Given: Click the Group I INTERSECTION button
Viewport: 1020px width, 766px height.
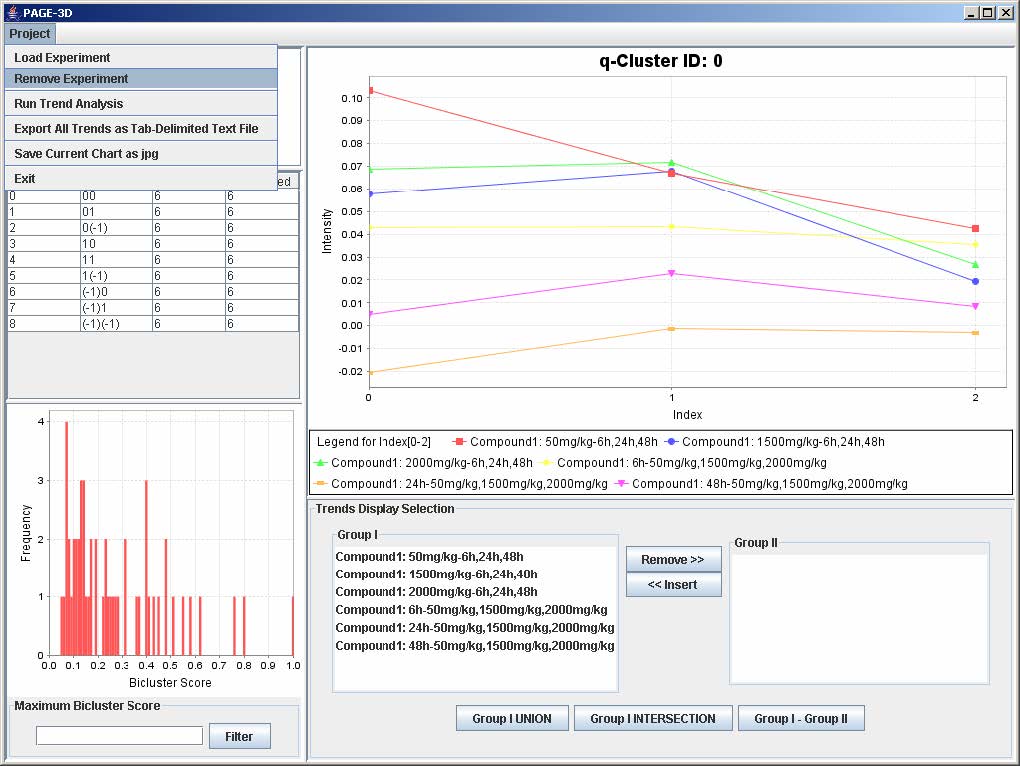Looking at the screenshot, I should coord(653,718).
